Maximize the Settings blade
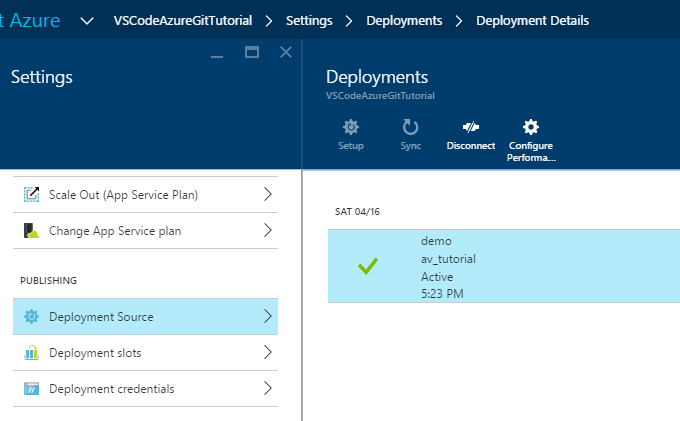The height and width of the screenshot is (421, 680). tap(252, 52)
